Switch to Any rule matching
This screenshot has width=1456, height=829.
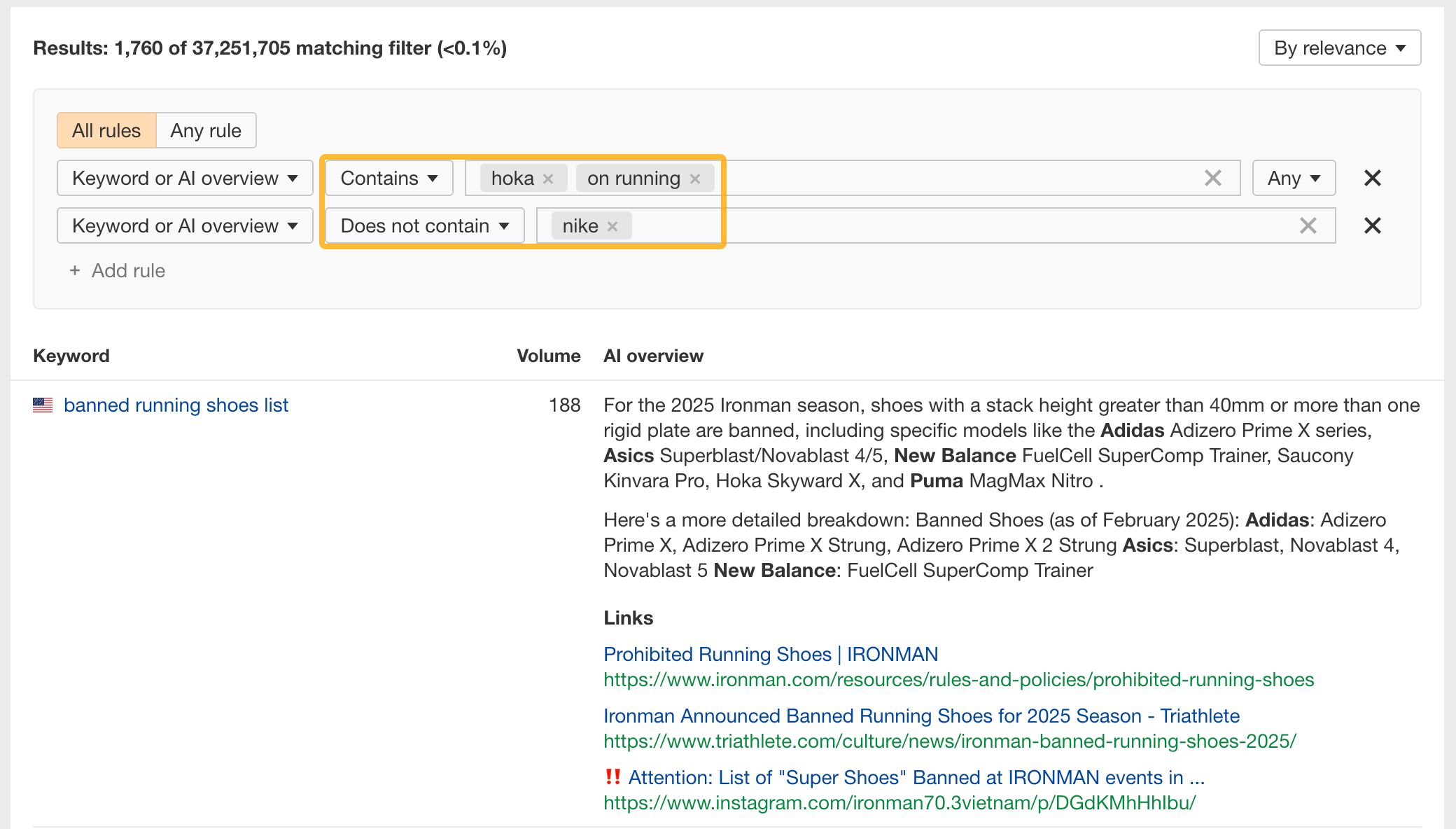click(x=206, y=130)
